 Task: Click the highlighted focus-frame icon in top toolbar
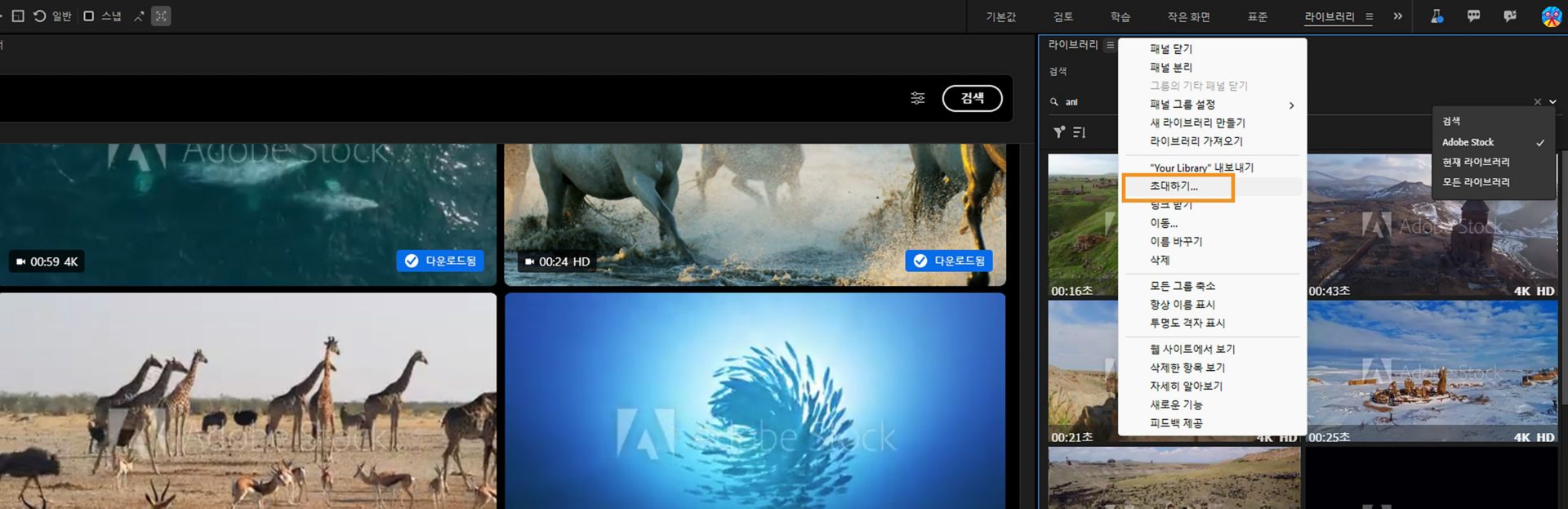point(162,16)
